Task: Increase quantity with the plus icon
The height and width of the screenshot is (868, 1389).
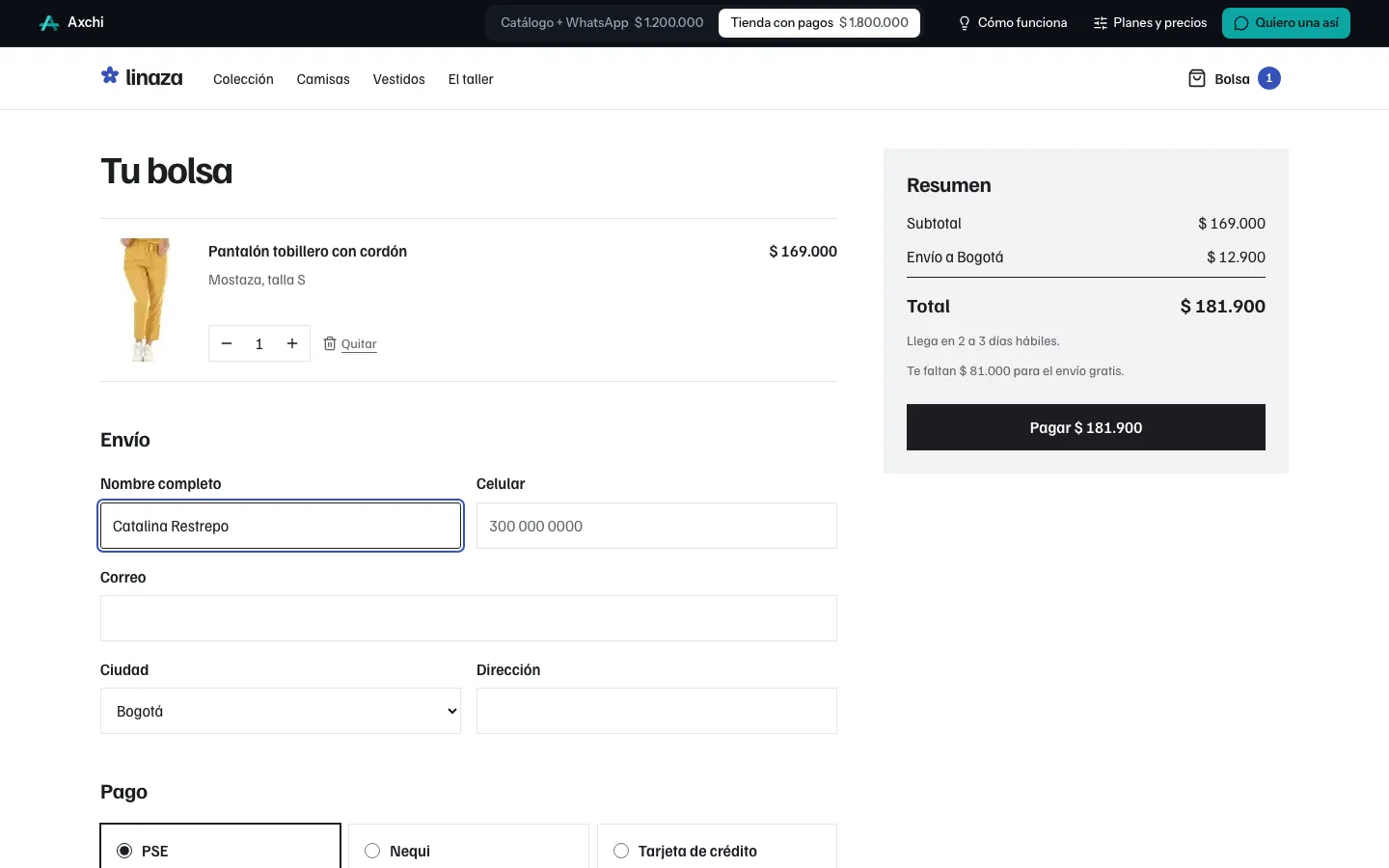Action: click(292, 343)
